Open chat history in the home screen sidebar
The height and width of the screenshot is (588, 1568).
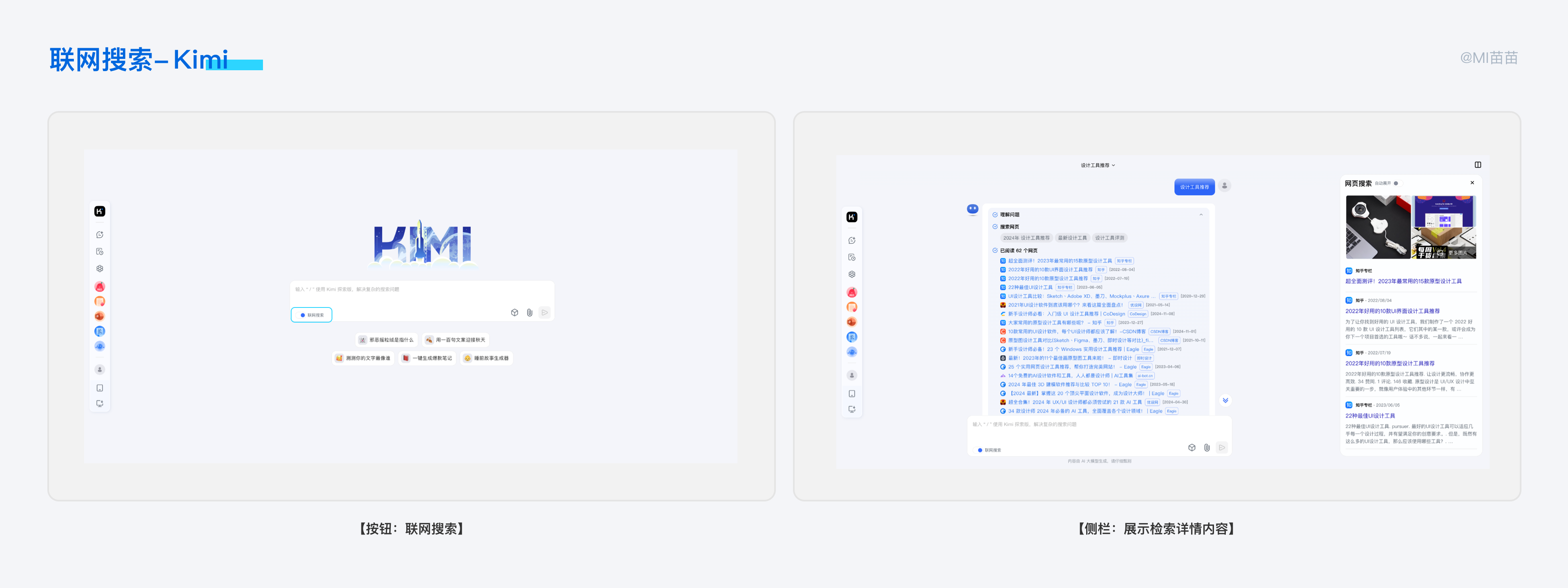point(100,252)
